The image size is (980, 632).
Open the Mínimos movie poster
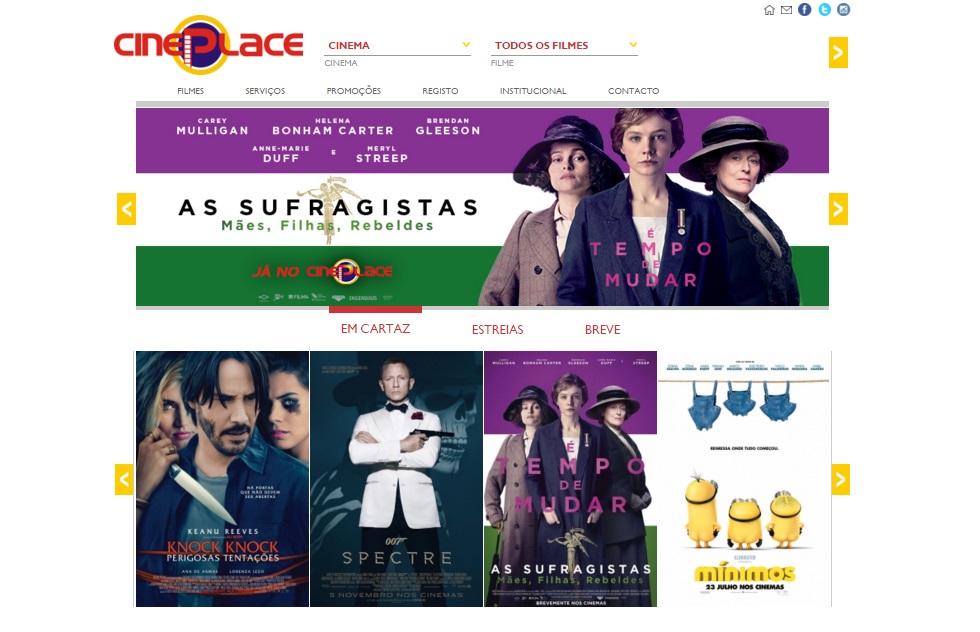pos(744,479)
